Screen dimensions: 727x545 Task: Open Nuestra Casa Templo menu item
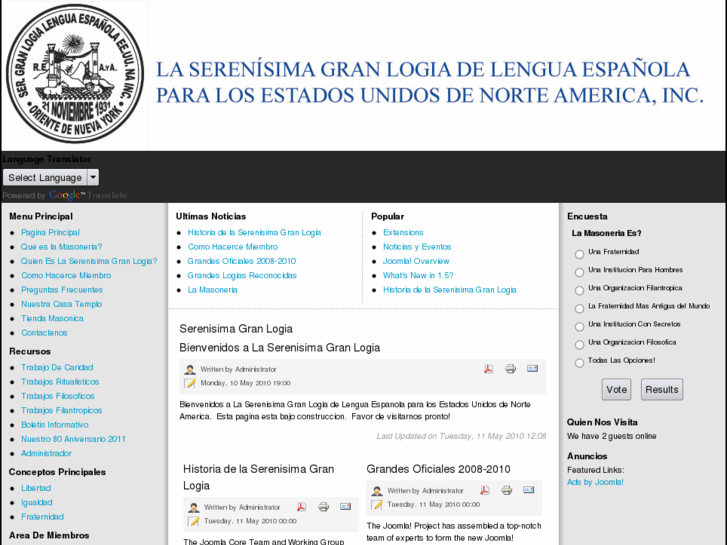coord(61,304)
